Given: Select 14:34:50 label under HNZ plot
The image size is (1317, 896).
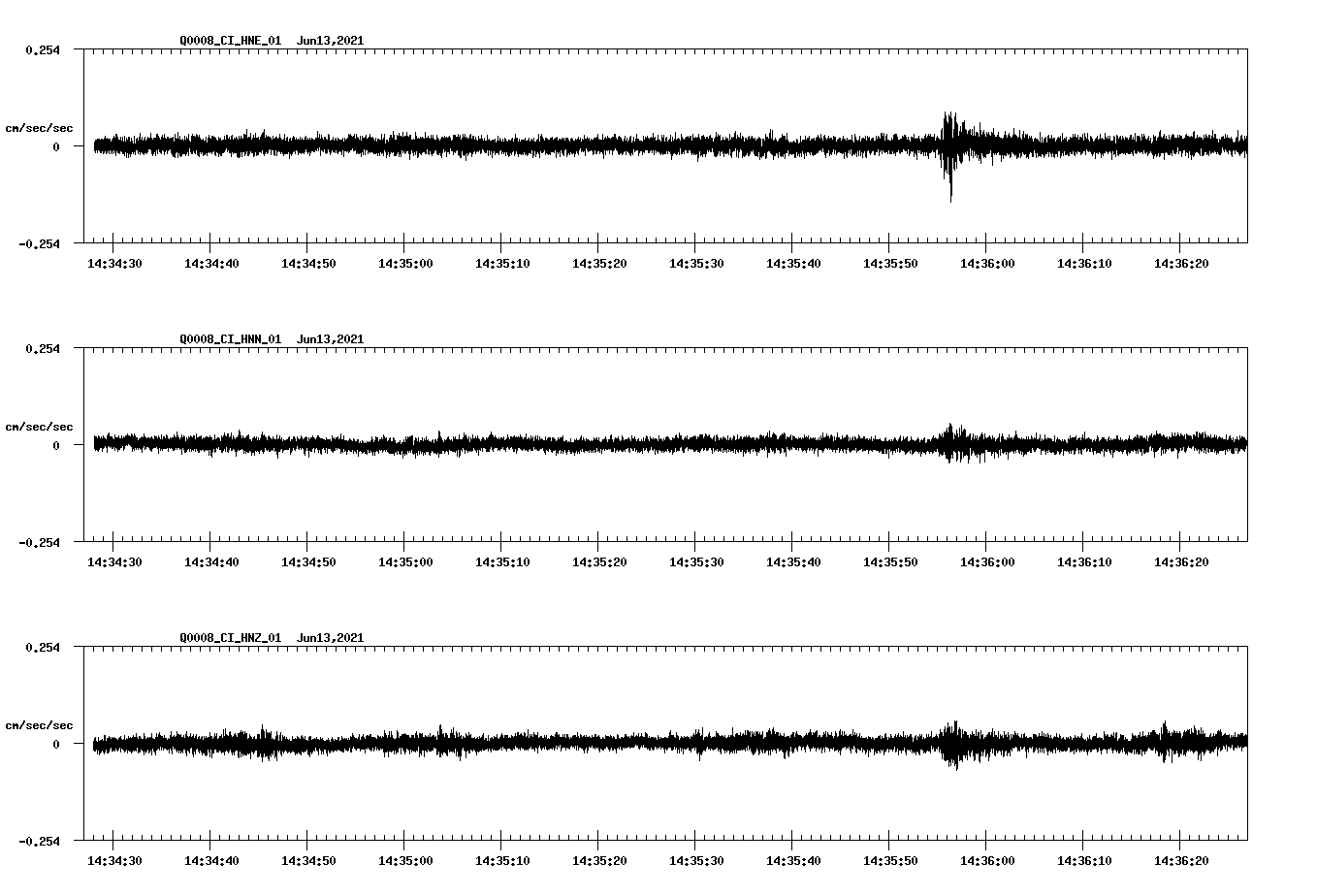Looking at the screenshot, I should (307, 861).
